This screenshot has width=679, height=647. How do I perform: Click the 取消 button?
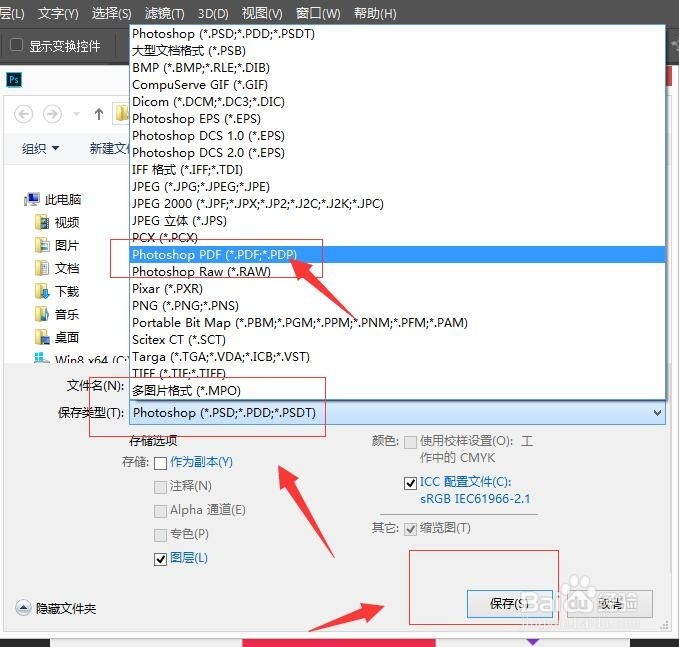coord(609,603)
